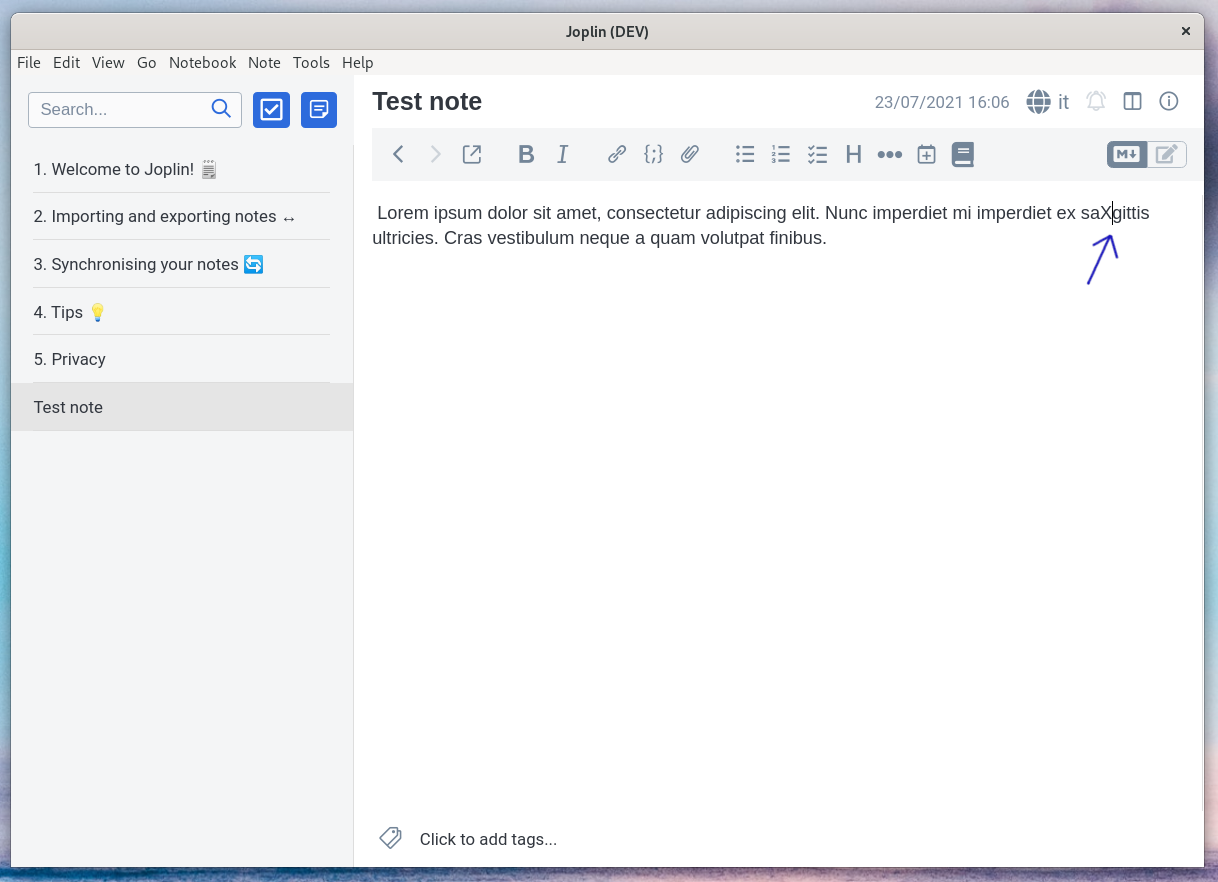Click the word 'Lorem' in the note body
This screenshot has height=882, width=1218.
tap(403, 213)
